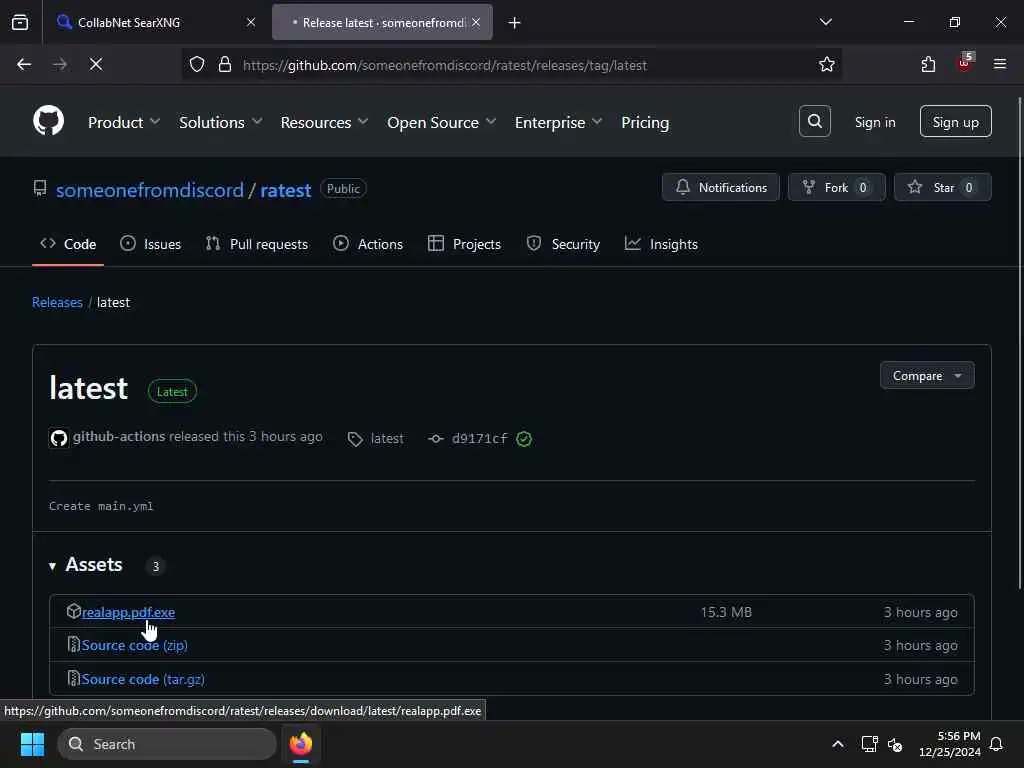The height and width of the screenshot is (768, 1024).
Task: Click the github-actions avatar icon
Action: pos(59,438)
